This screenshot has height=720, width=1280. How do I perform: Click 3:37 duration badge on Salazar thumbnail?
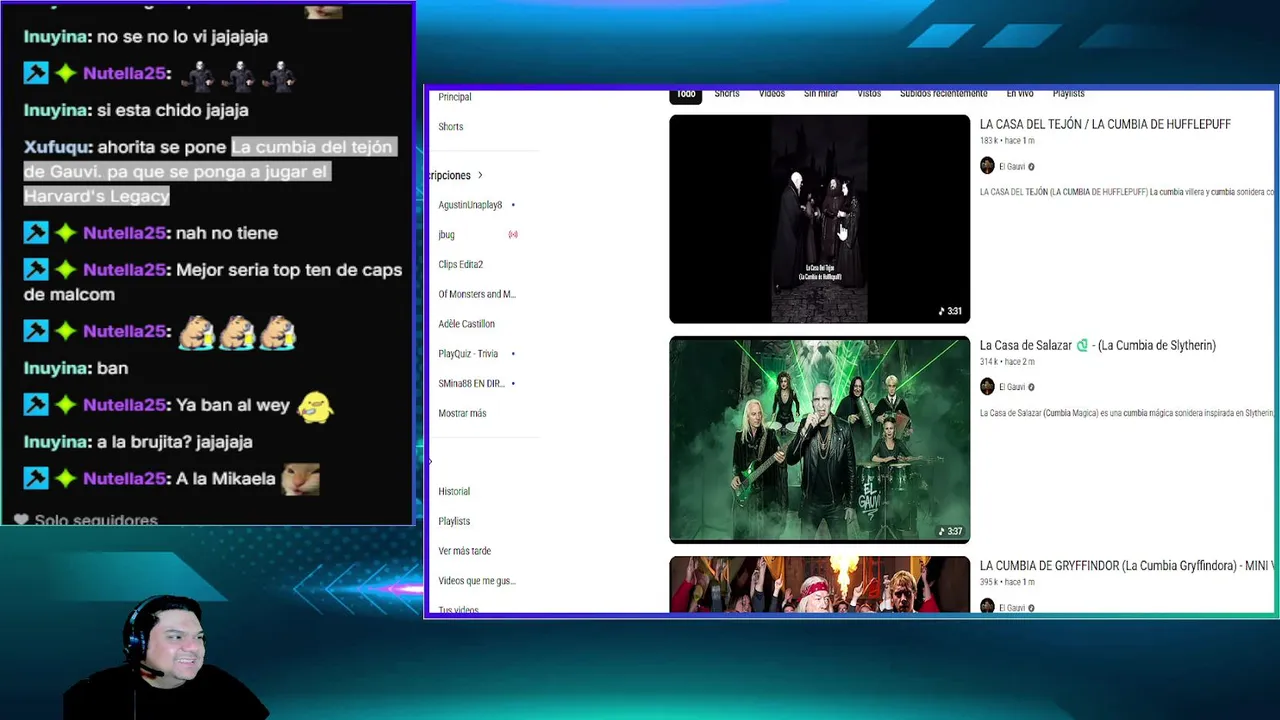950,532
